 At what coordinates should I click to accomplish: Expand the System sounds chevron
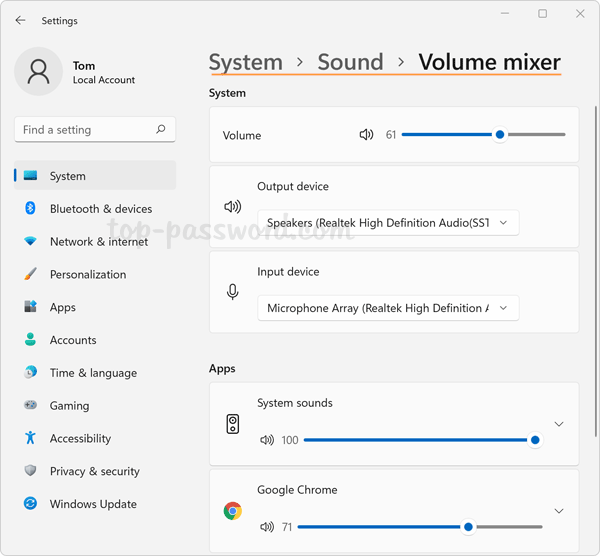tap(559, 424)
